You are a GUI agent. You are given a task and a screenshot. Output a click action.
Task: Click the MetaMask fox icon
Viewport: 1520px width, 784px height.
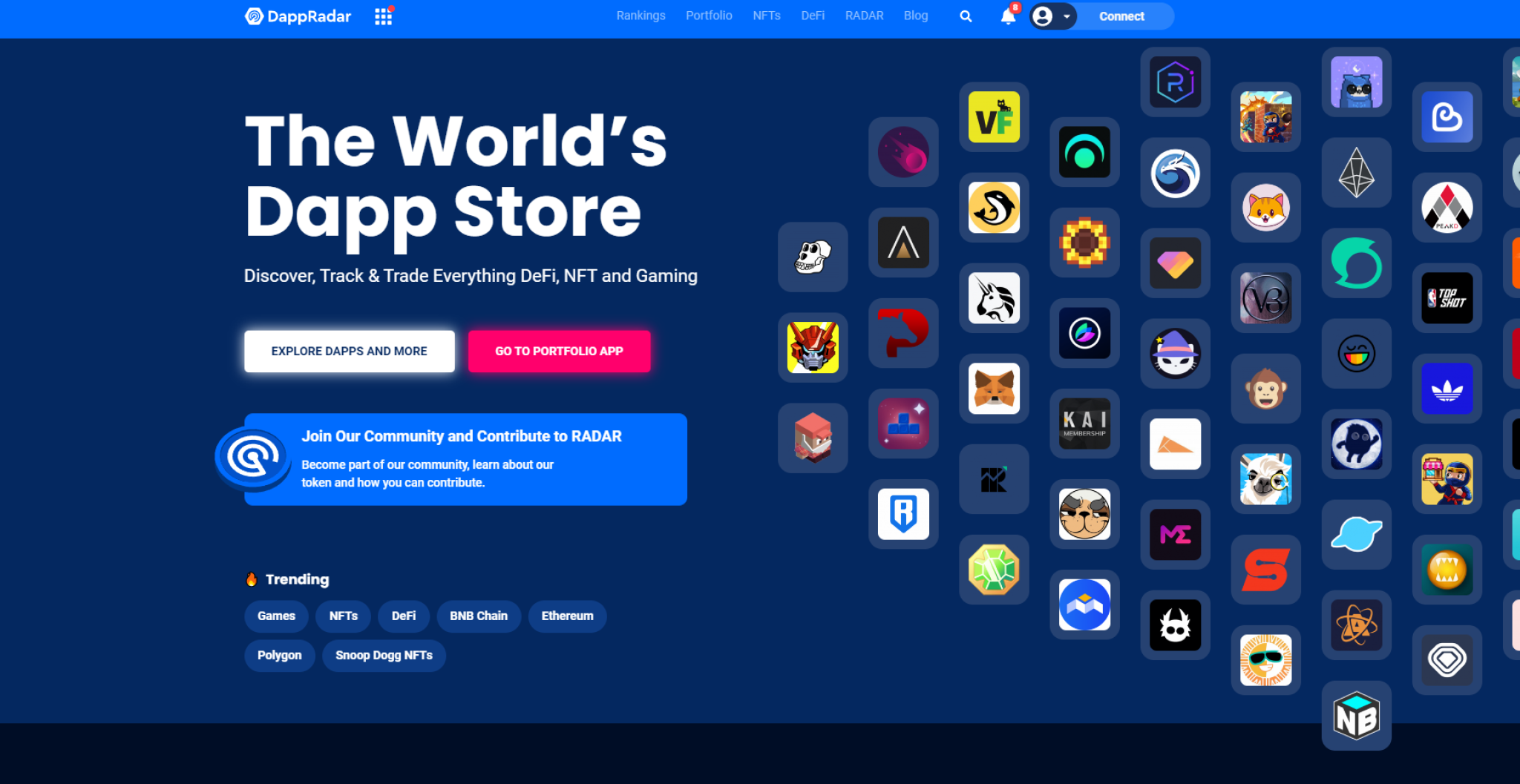tap(994, 389)
